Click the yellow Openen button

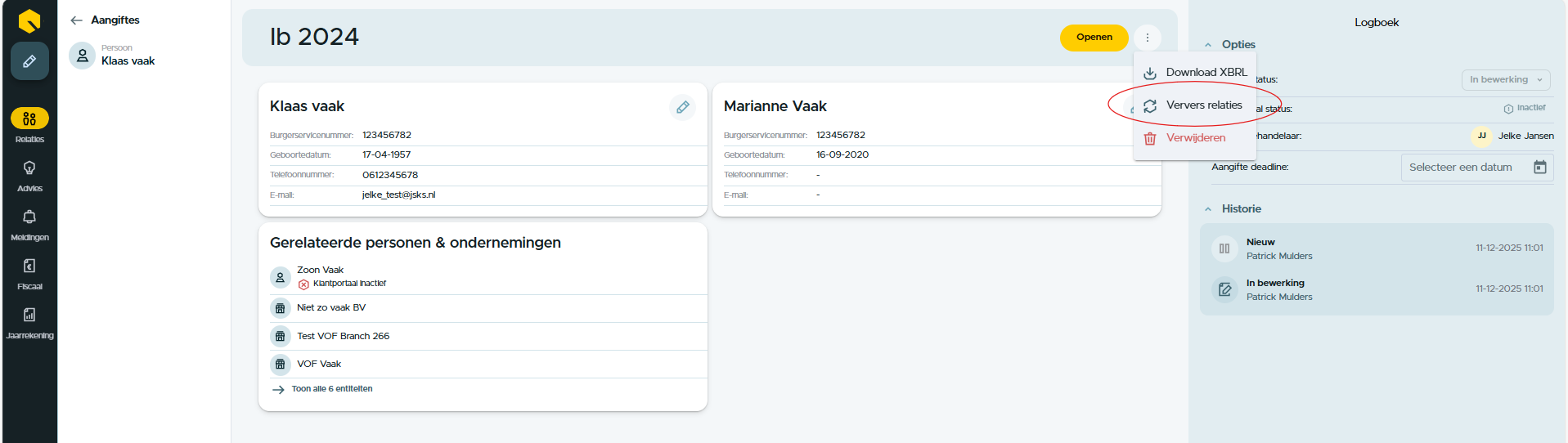[1094, 38]
